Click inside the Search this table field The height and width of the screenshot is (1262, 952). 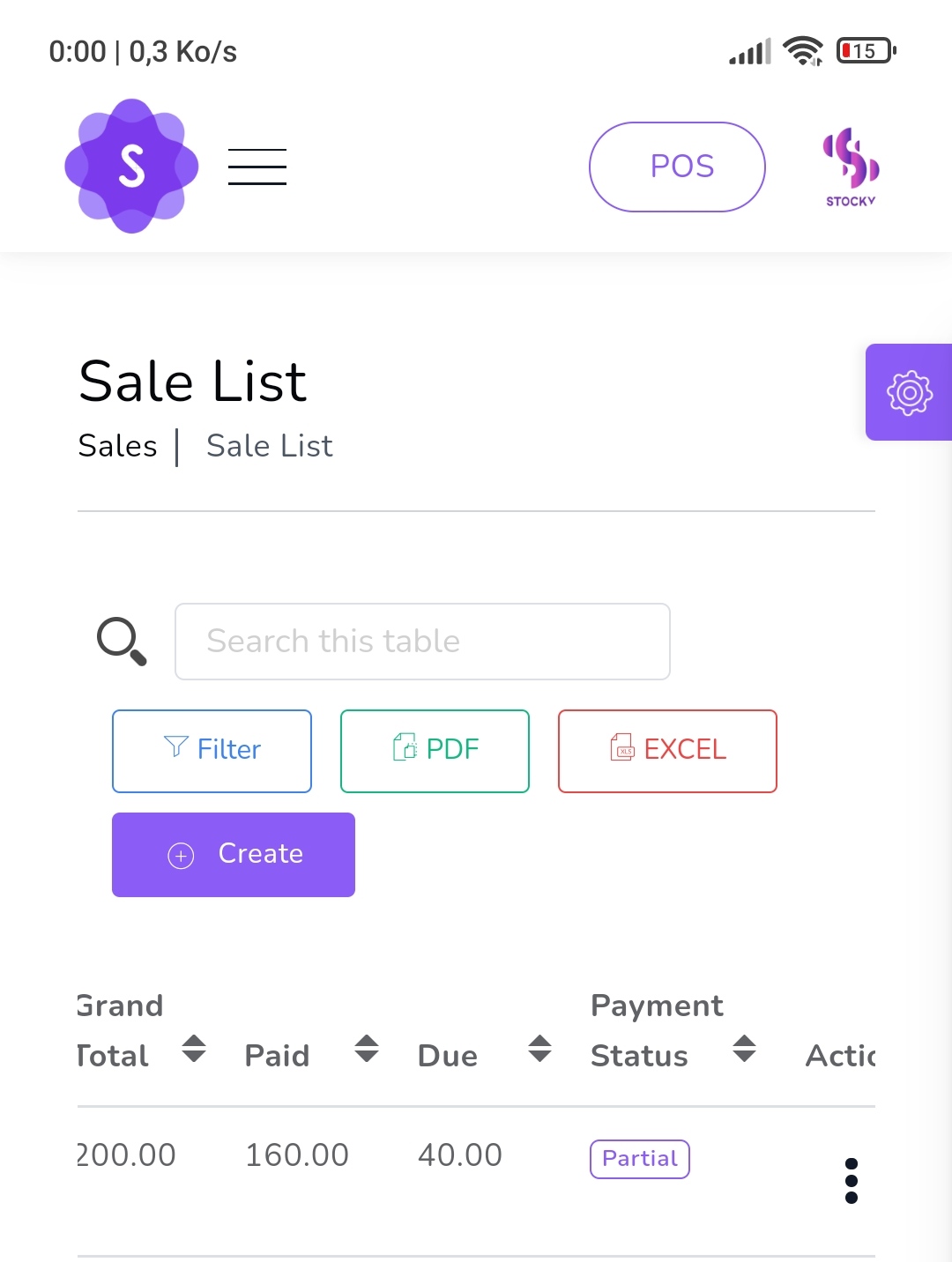pos(422,641)
